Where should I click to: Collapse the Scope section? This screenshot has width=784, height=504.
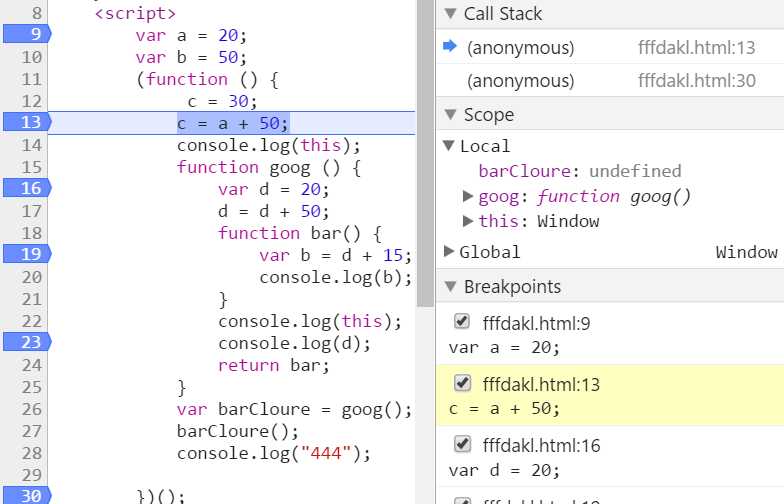[450, 114]
